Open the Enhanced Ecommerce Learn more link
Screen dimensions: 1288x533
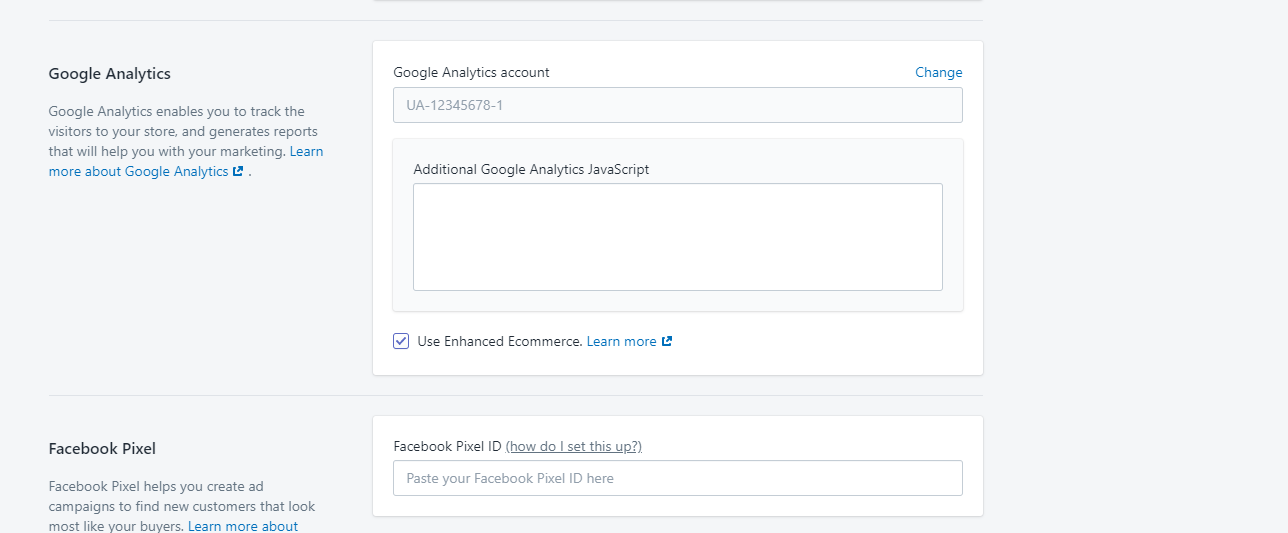pos(622,341)
